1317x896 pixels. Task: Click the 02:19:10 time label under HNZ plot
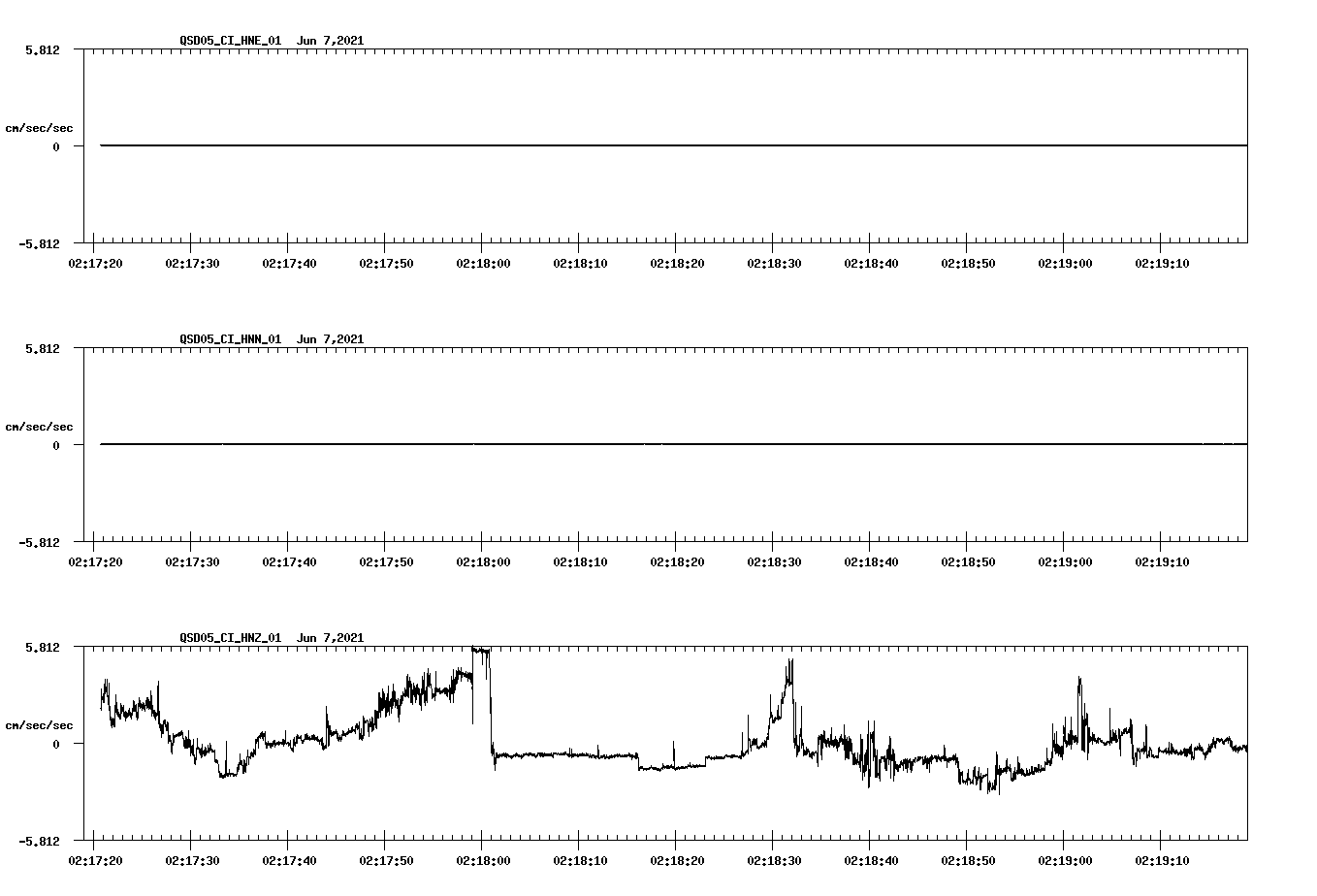coord(1162,861)
